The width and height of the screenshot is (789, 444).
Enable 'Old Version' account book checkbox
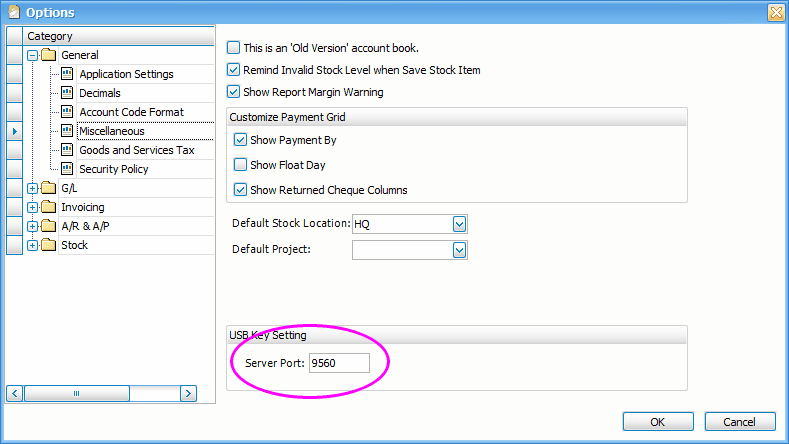coord(234,48)
